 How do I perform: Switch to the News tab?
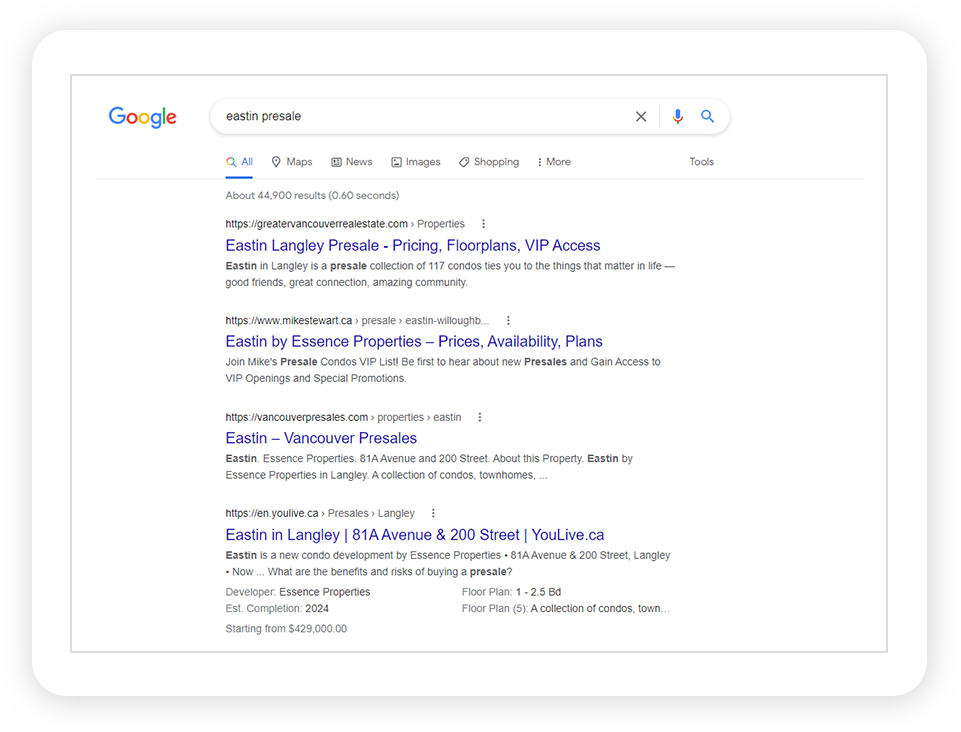(352, 162)
